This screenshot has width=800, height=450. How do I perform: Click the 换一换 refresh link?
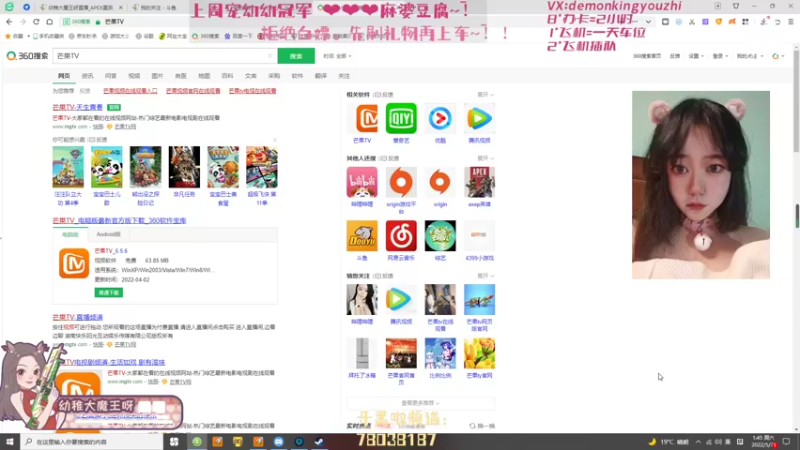(x=483, y=426)
